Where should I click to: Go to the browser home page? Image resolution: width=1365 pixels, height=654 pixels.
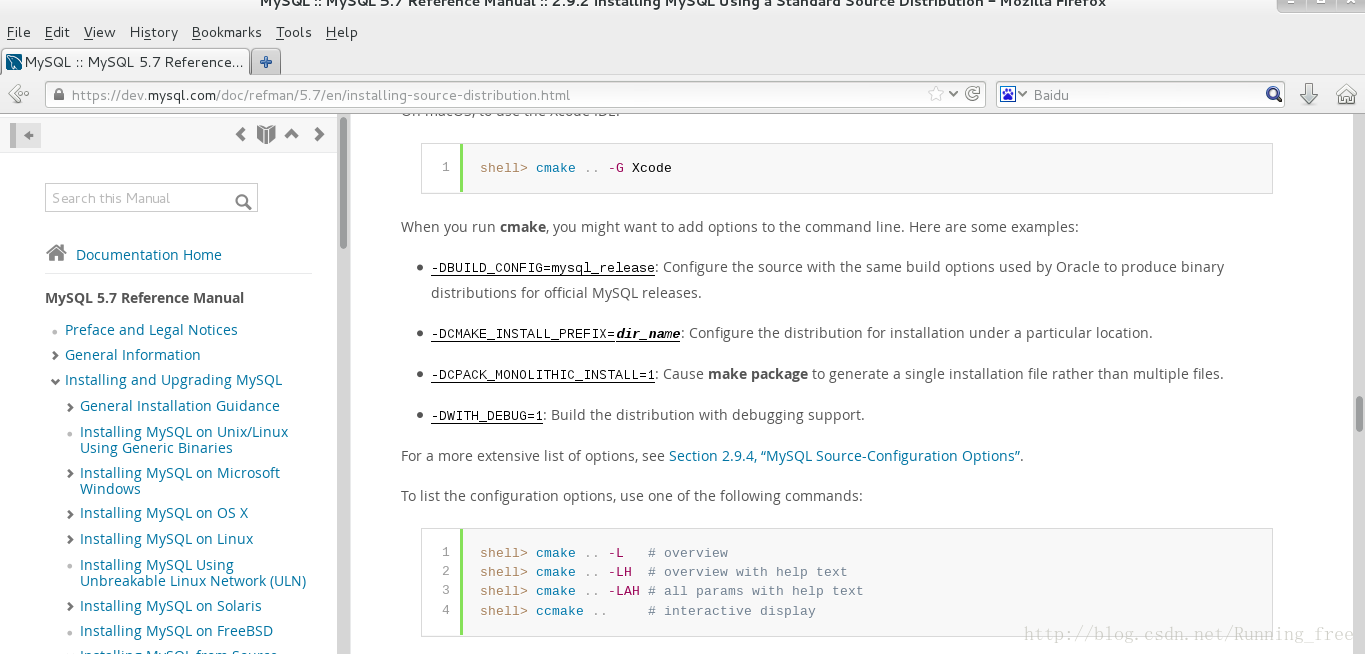tap(1346, 95)
